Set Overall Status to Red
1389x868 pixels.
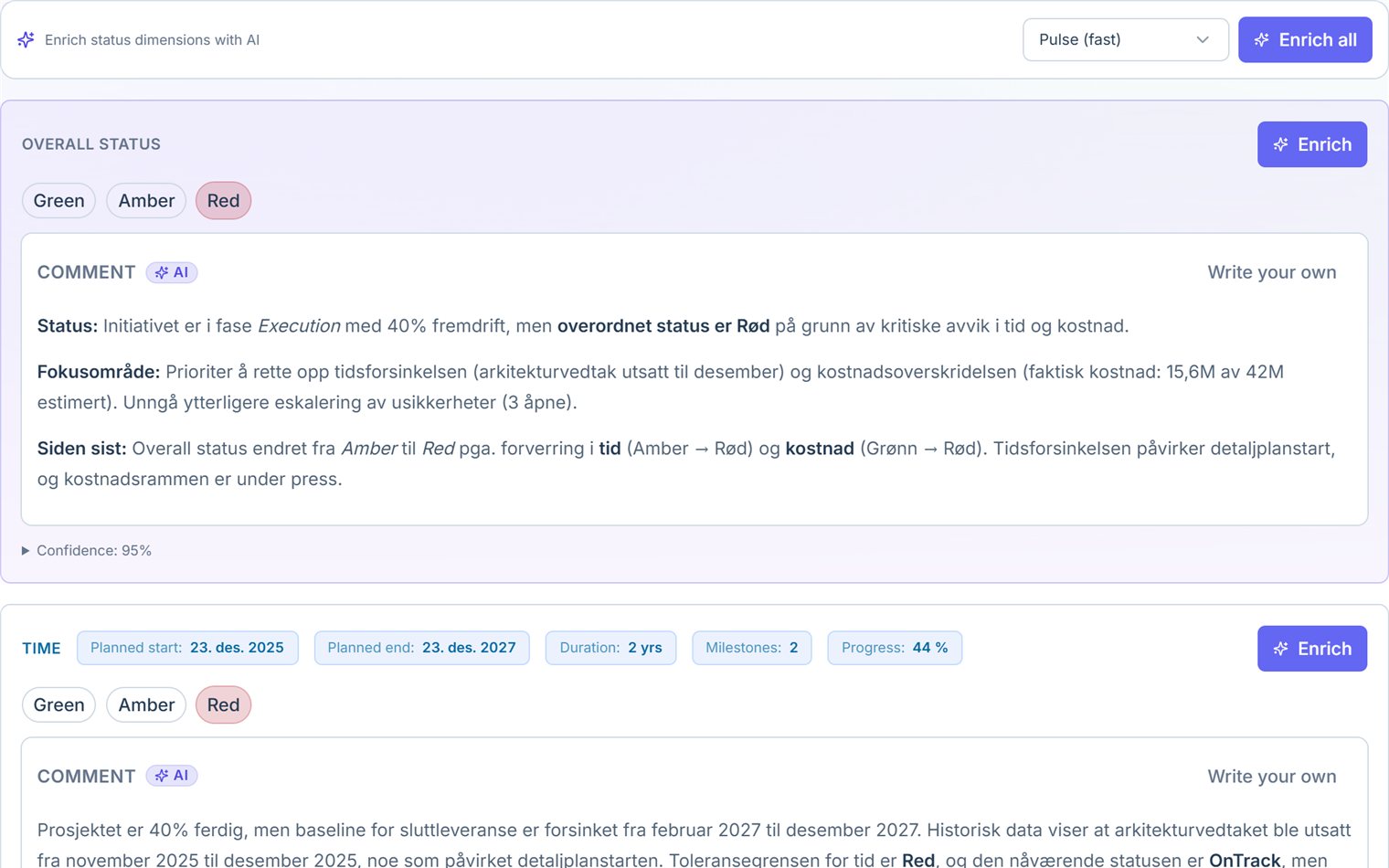point(223,201)
